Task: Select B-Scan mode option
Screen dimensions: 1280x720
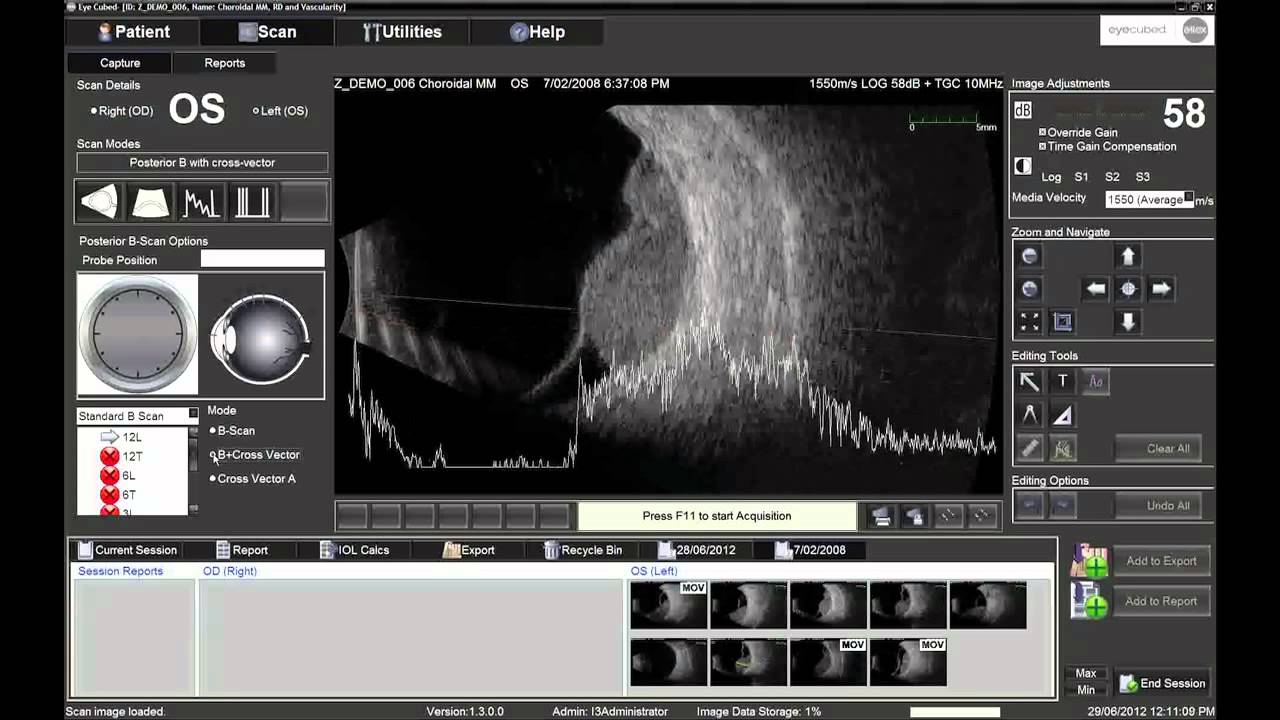Action: coord(232,431)
